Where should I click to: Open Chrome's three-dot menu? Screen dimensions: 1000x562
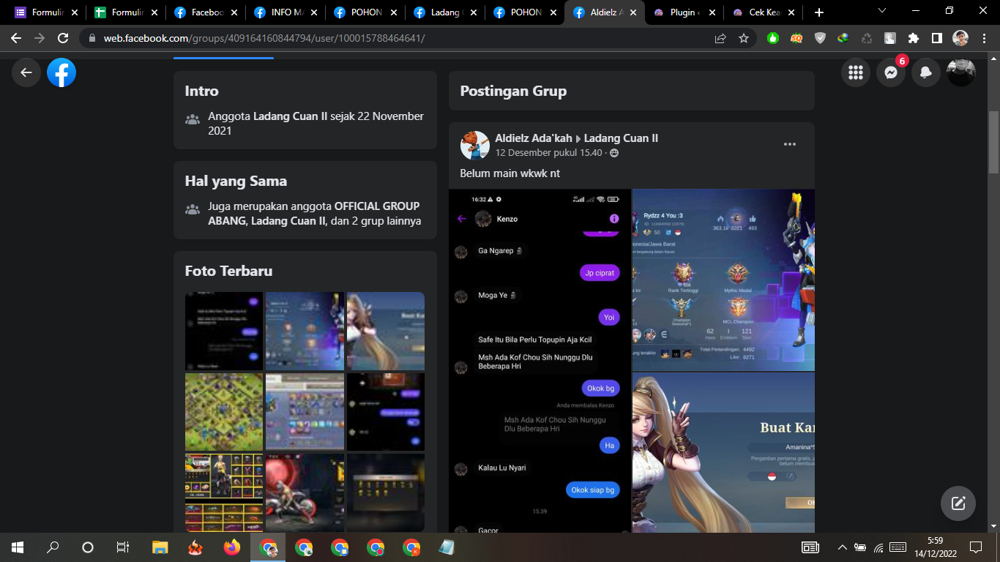tap(984, 38)
